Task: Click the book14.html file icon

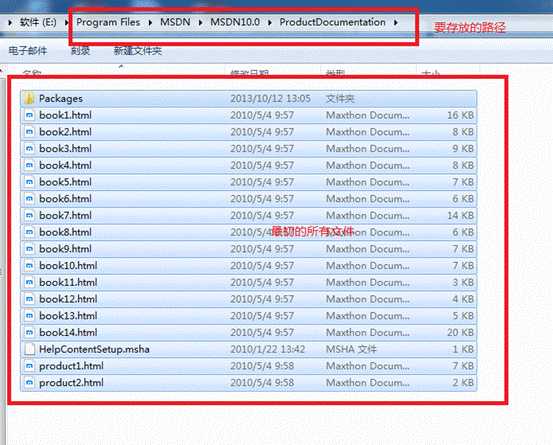Action: tap(30, 333)
